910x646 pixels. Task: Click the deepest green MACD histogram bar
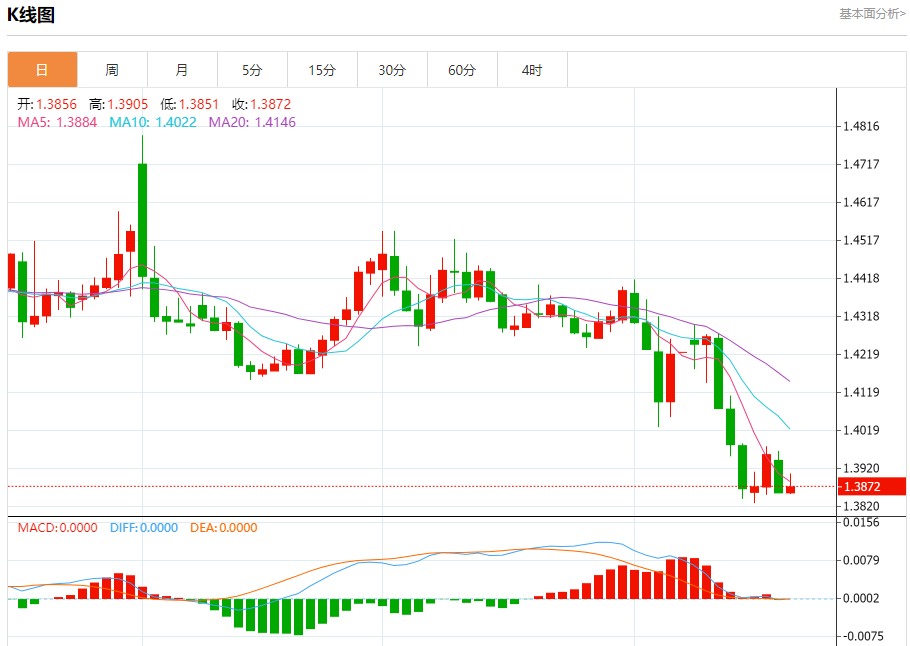[x=298, y=617]
